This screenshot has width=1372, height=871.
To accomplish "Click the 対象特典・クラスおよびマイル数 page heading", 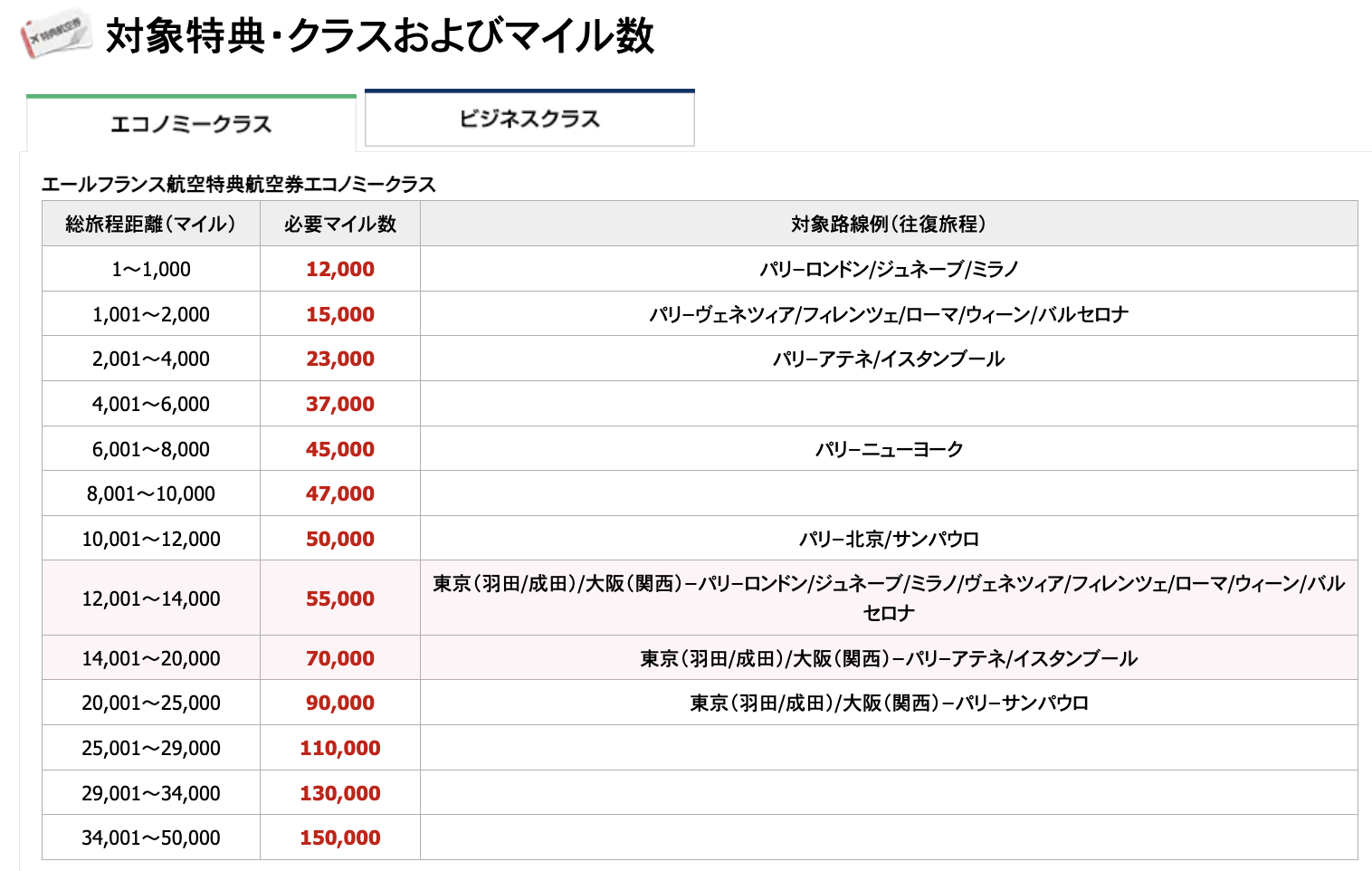I will [x=380, y=36].
